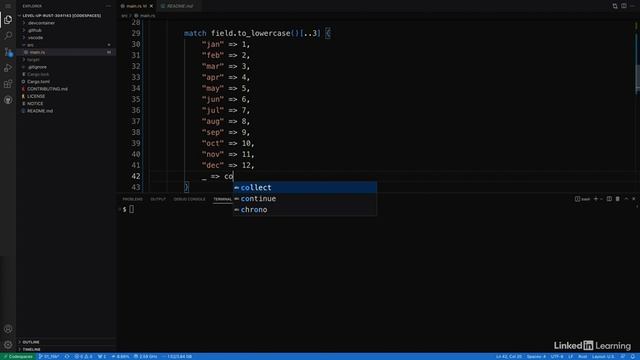Click the git branch status item
The height and width of the screenshot is (360, 640).
[x=49, y=357]
